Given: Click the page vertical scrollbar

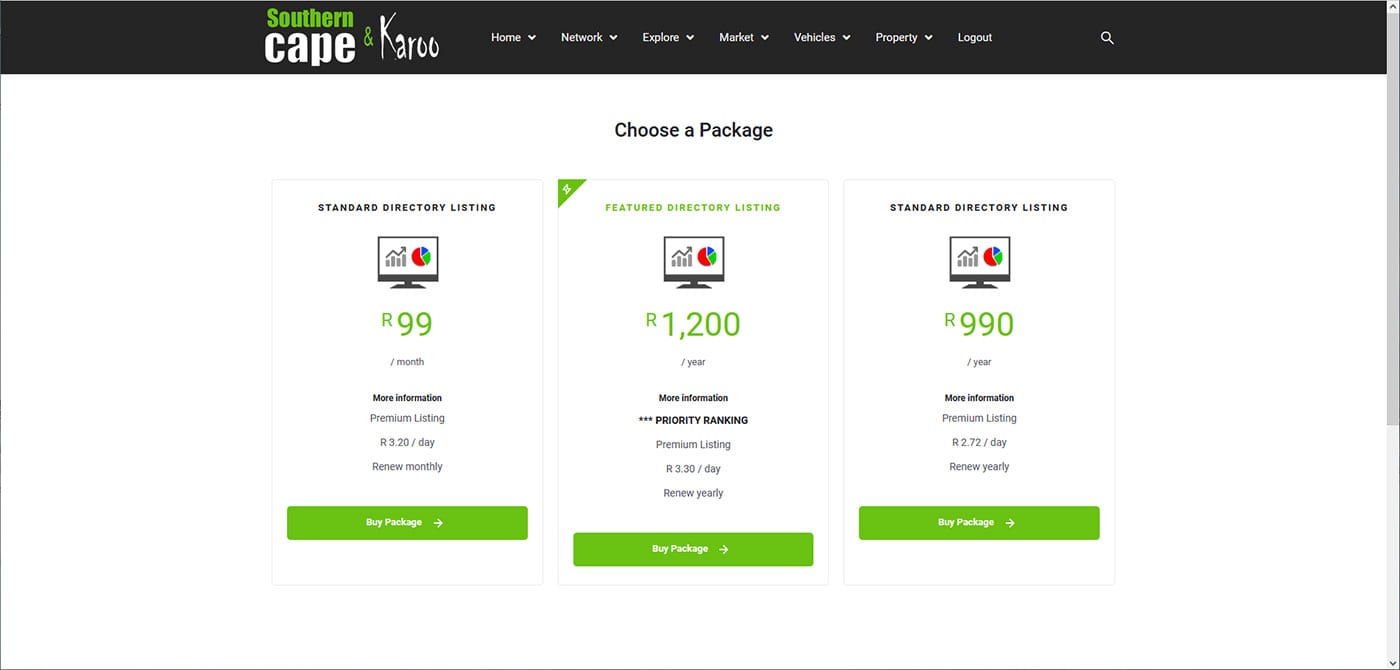Looking at the screenshot, I should pyautogui.click(x=1393, y=250).
